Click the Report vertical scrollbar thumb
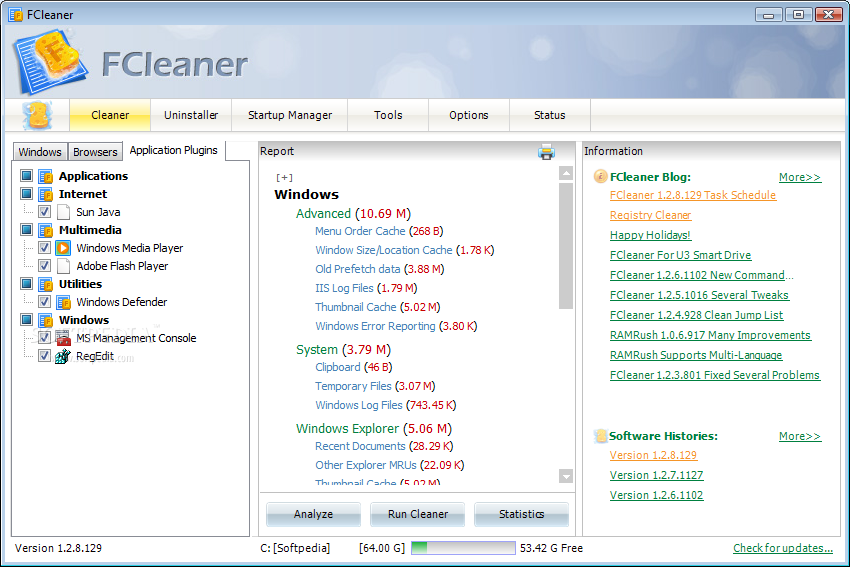850x567 pixels. (x=566, y=246)
